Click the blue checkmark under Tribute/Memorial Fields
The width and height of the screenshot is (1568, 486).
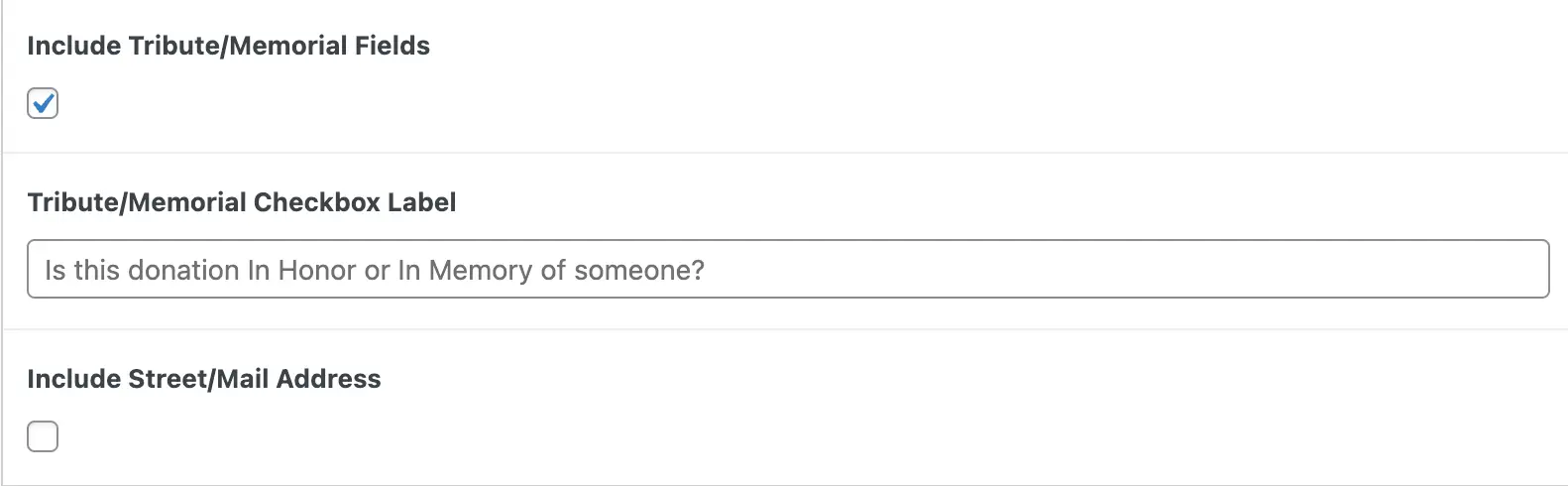[43, 103]
